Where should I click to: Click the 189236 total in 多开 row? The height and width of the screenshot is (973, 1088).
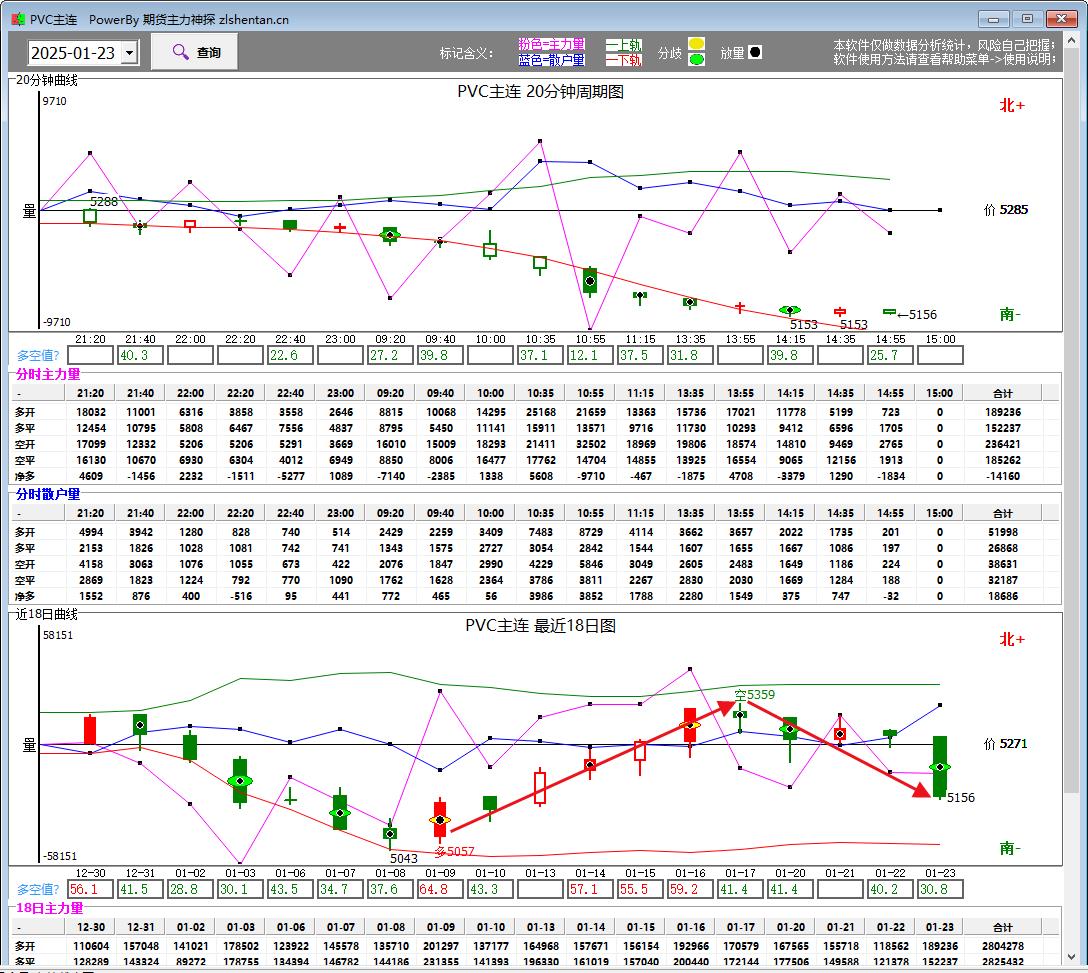pos(1003,412)
